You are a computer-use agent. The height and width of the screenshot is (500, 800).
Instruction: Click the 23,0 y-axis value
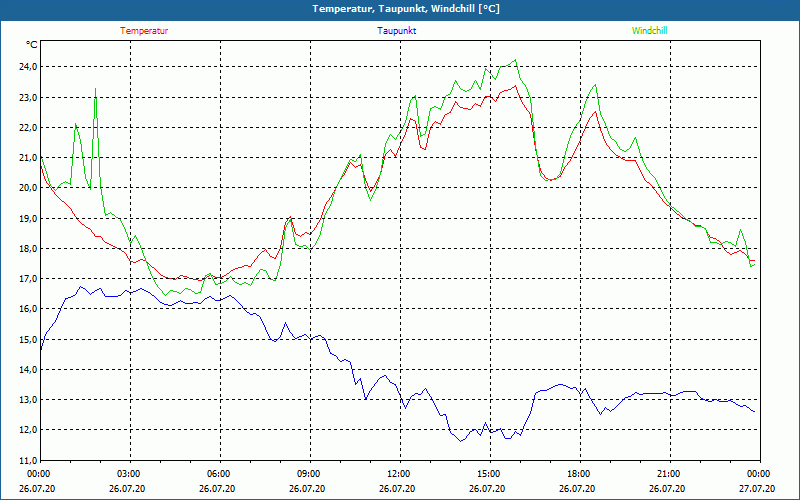coord(28,97)
